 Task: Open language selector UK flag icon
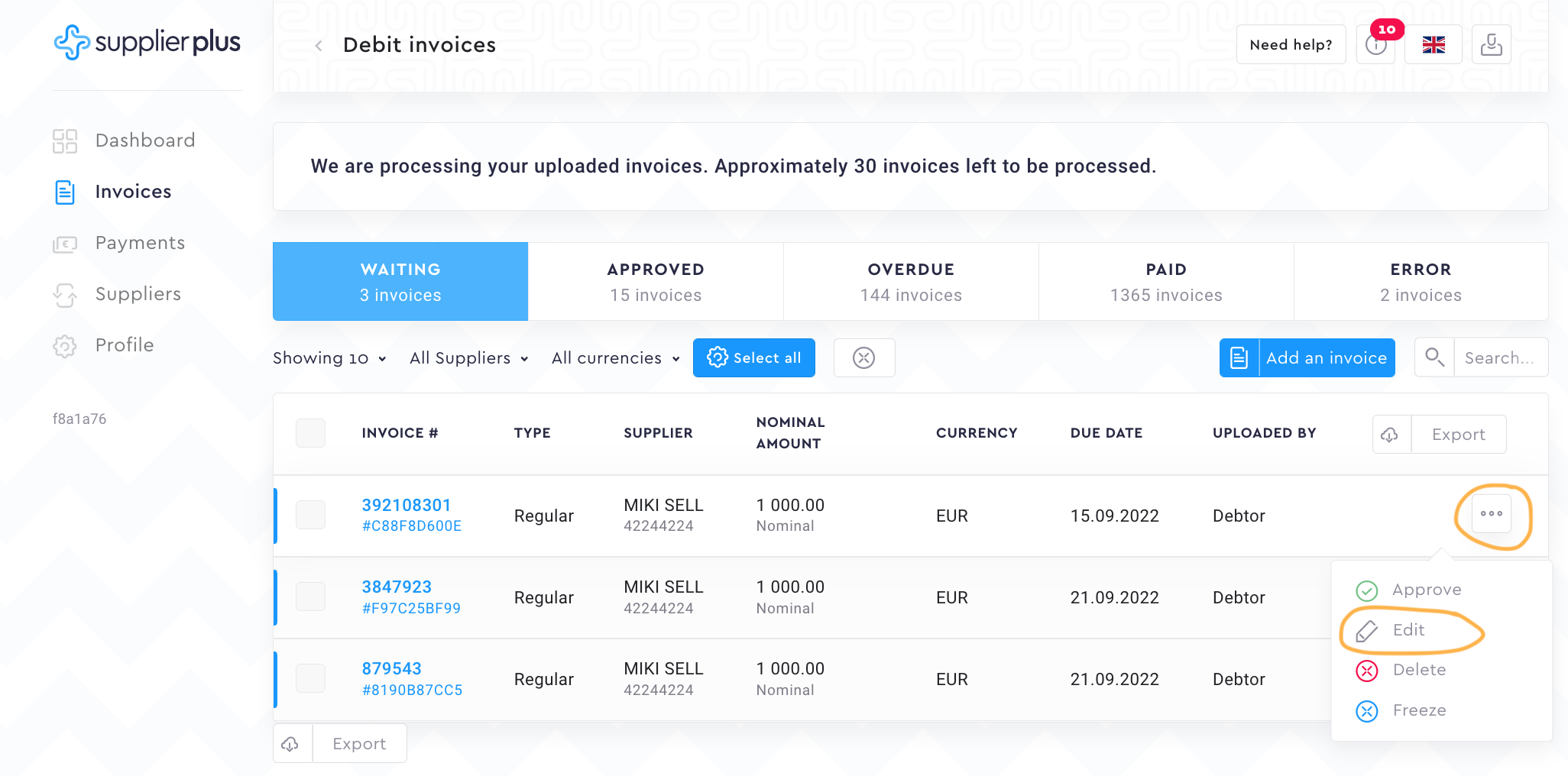tap(1433, 45)
